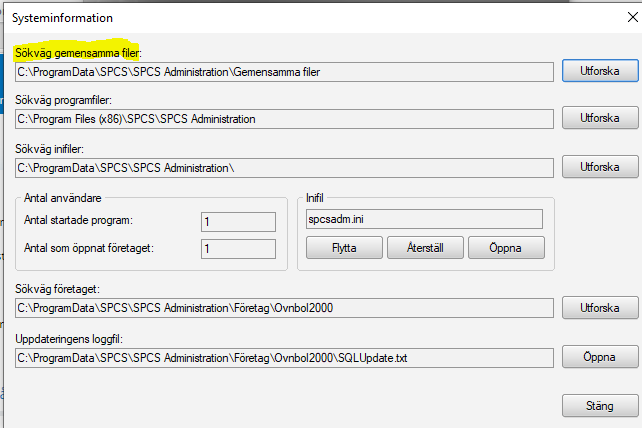Click into the Sökväg infiler text box

tap(284, 167)
